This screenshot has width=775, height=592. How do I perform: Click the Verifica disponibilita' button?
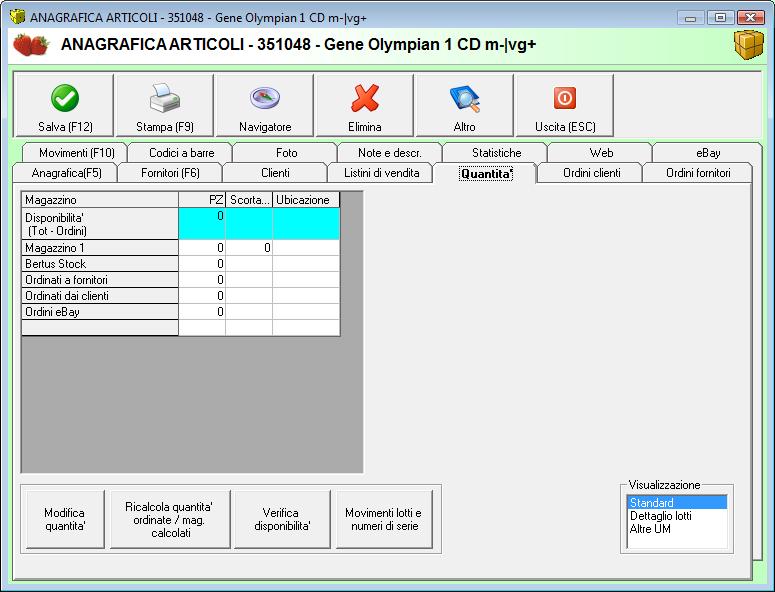click(x=282, y=519)
